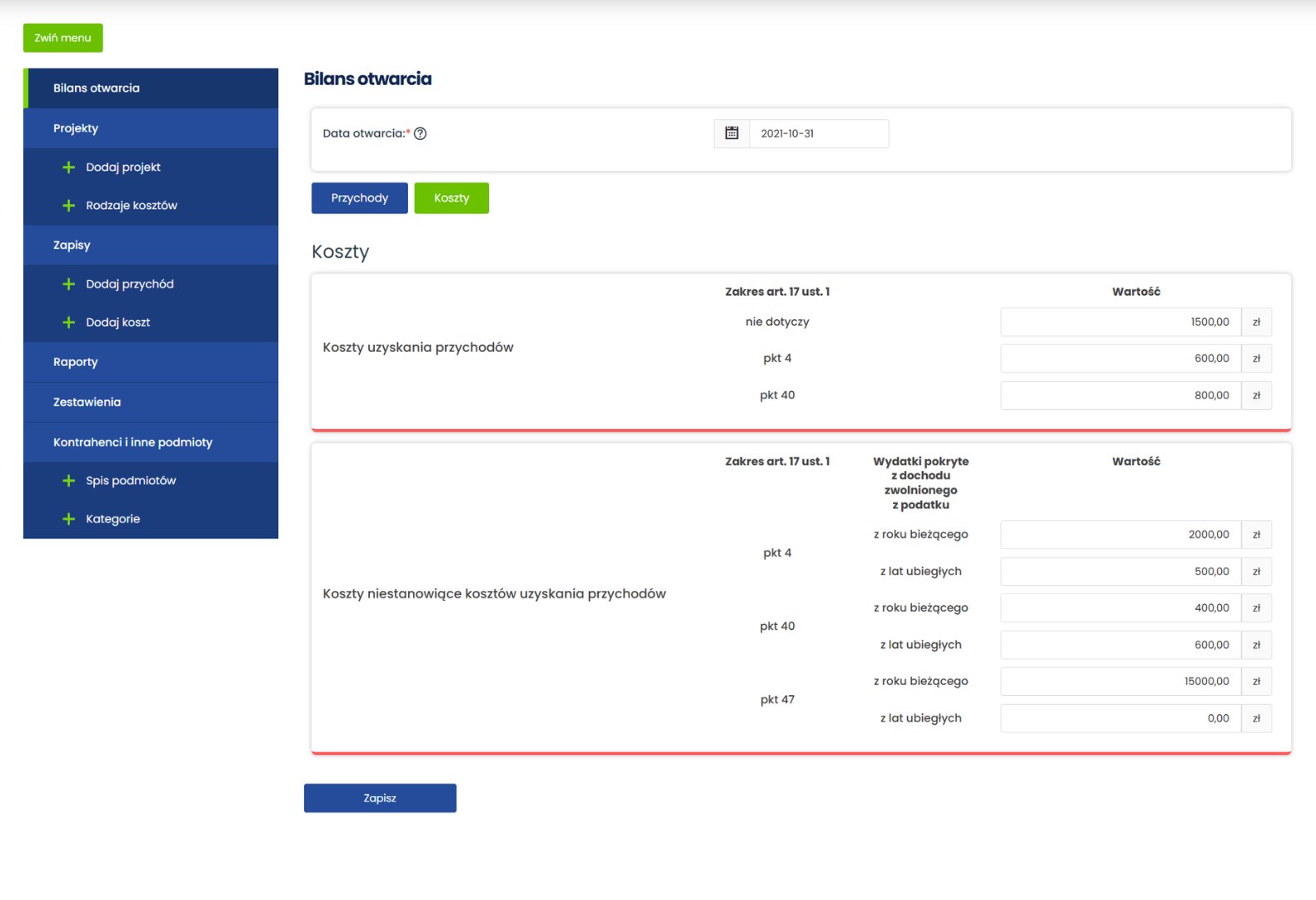Click plus icon beside Rodzaje kosztów
The width and height of the screenshot is (1316, 900).
[x=68, y=206]
